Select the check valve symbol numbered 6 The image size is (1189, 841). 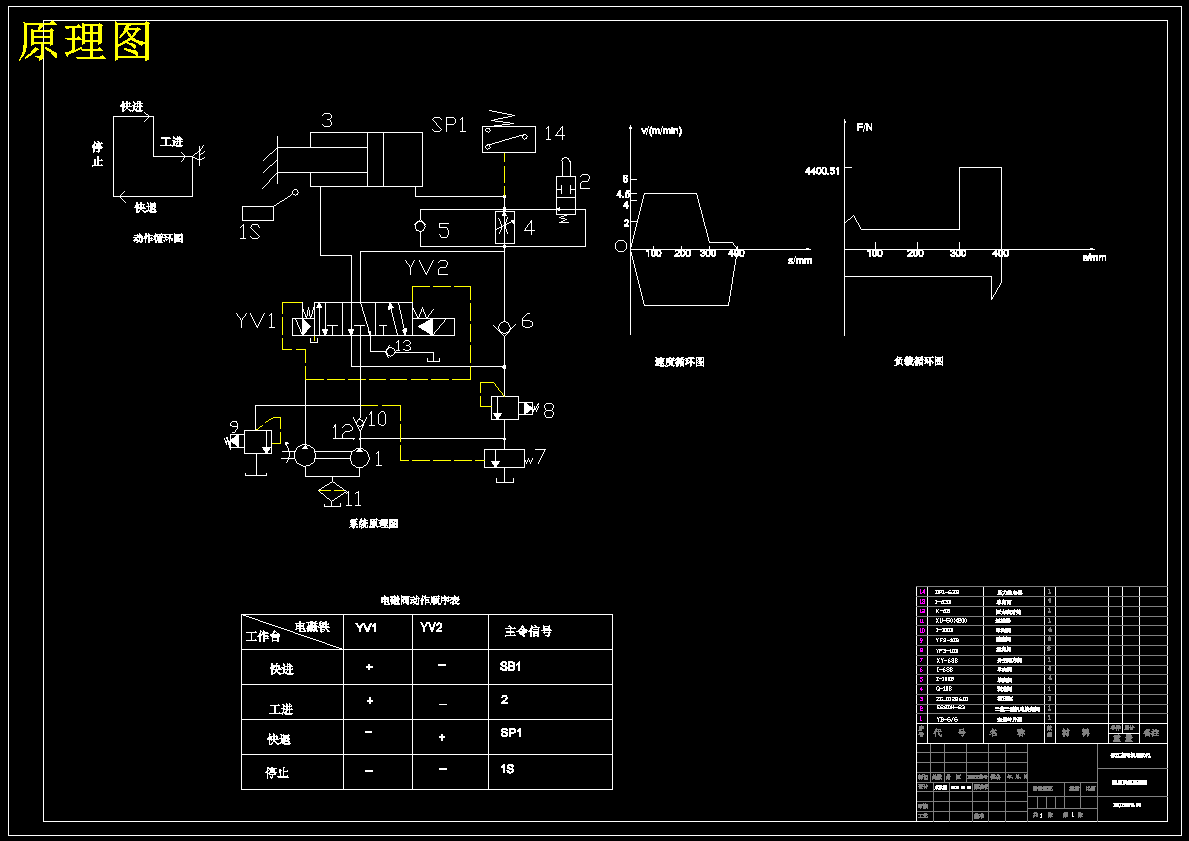[x=505, y=328]
